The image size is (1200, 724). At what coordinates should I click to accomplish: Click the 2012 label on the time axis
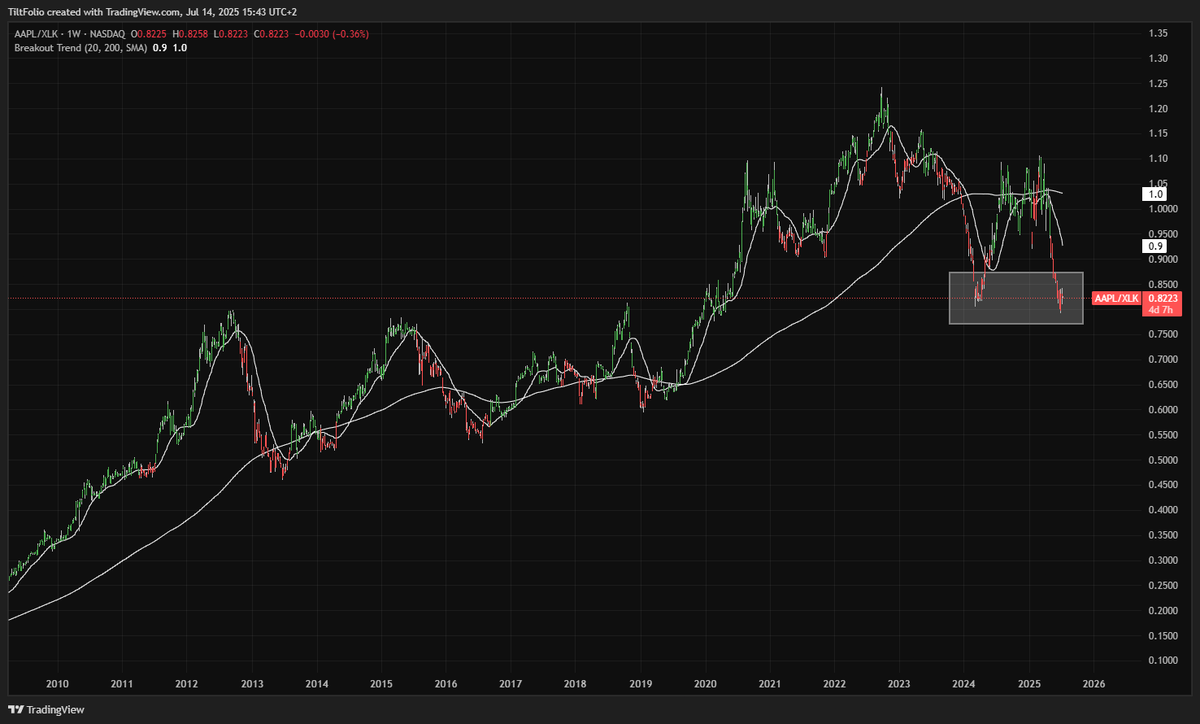point(186,685)
